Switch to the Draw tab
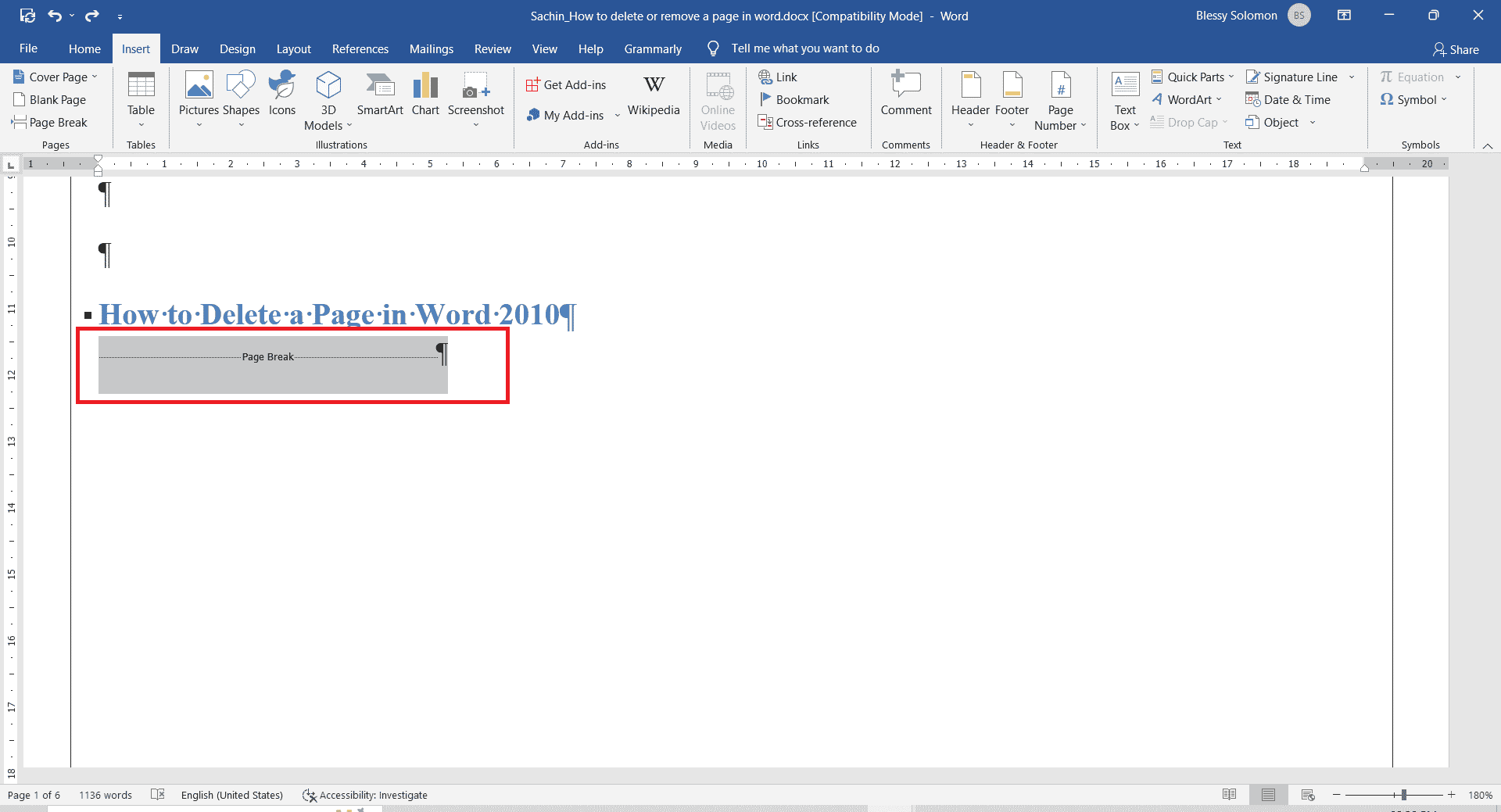1501x812 pixels. click(x=184, y=48)
